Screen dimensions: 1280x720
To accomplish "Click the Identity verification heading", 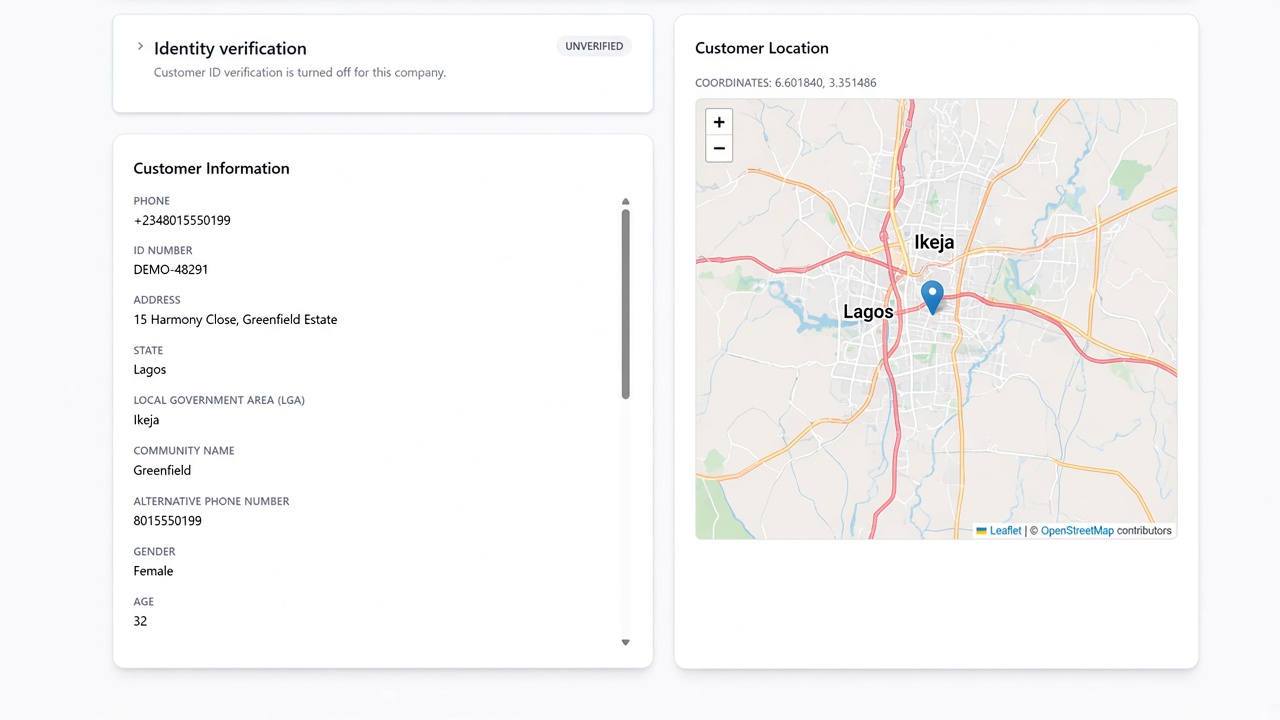I will 230,48.
